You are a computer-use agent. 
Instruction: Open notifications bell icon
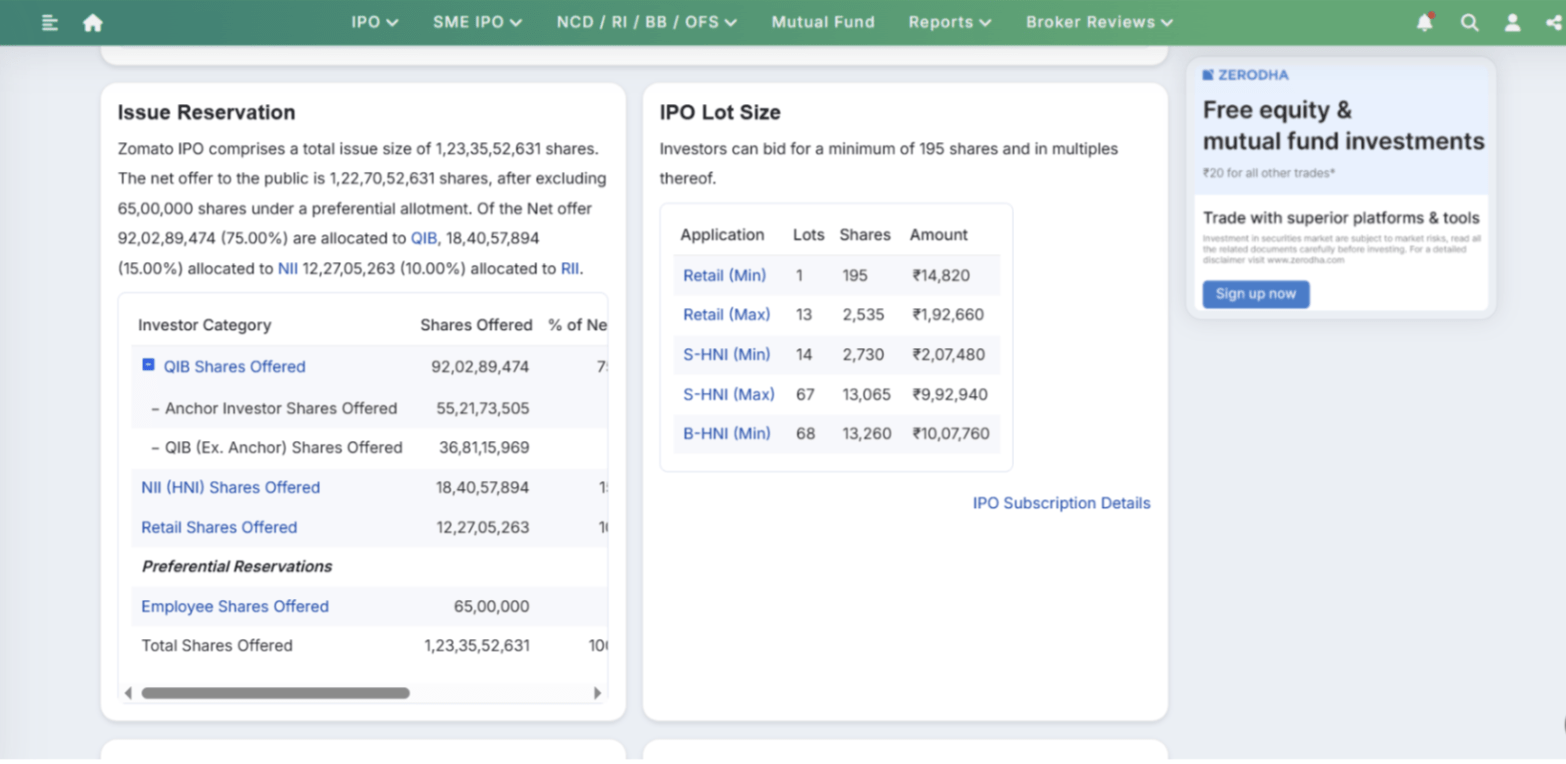coord(1425,22)
